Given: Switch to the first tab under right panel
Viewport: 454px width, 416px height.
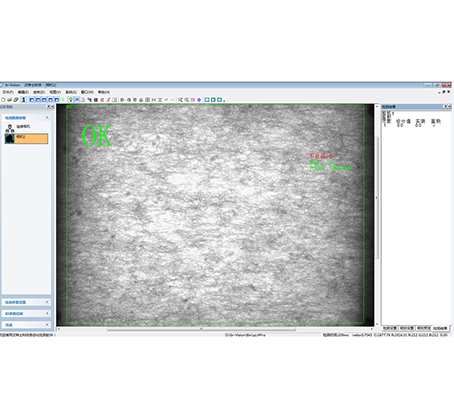Looking at the screenshot, I should click(389, 328).
